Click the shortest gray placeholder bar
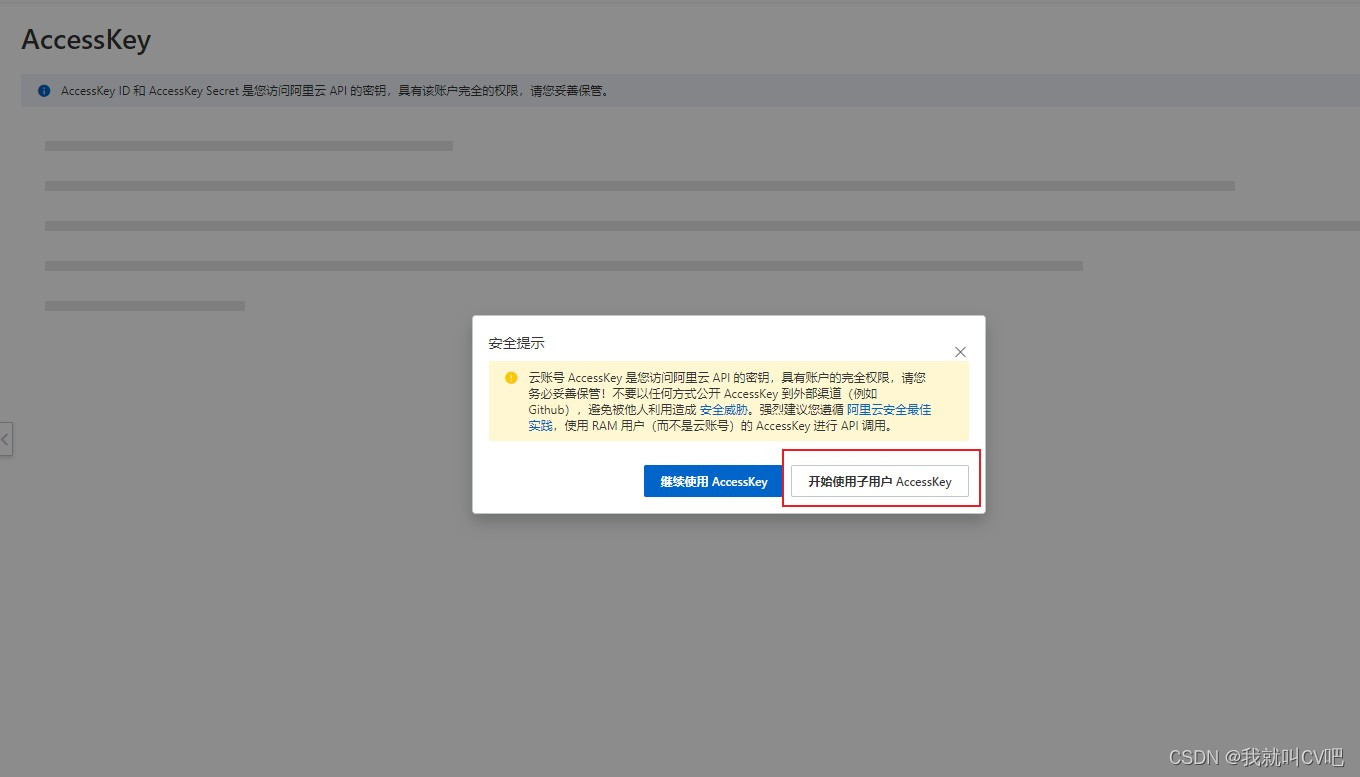 pyautogui.click(x=144, y=305)
